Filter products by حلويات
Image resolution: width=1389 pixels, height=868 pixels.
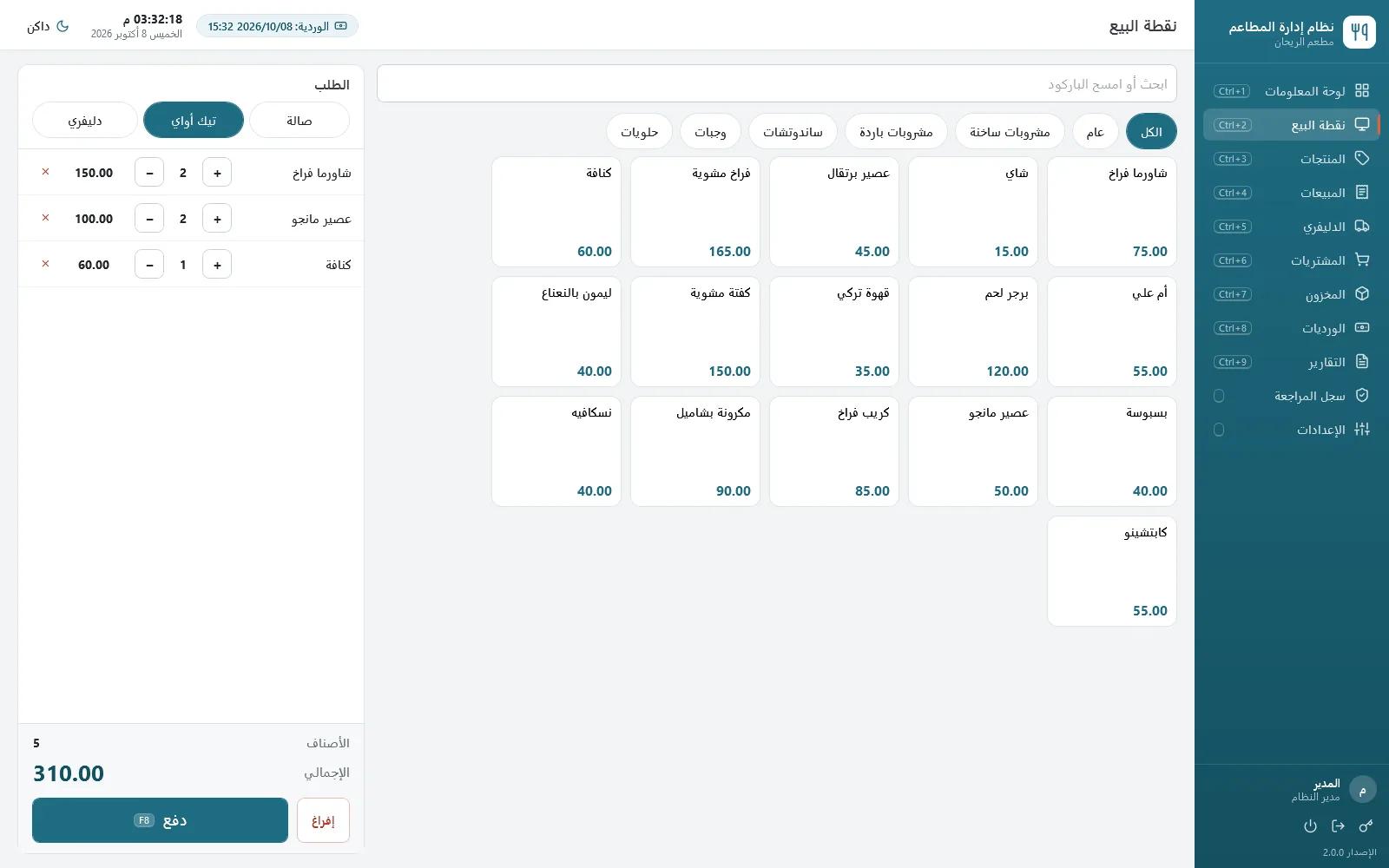point(640,131)
